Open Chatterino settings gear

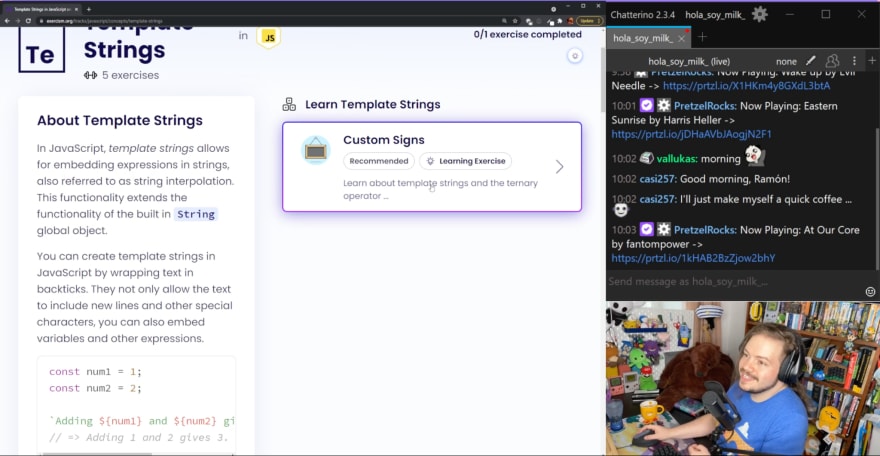pos(759,15)
